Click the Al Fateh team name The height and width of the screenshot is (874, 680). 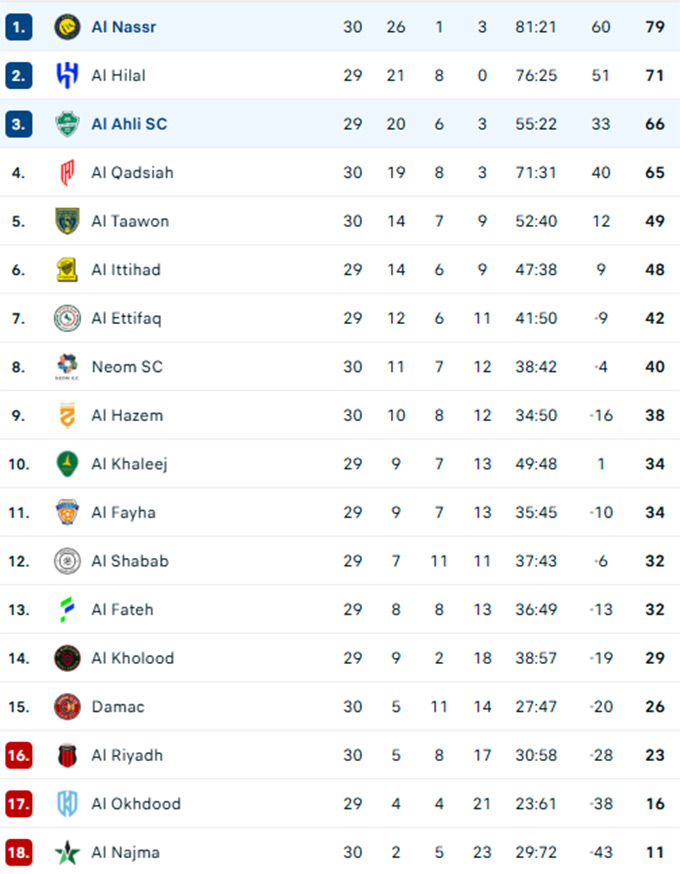click(x=122, y=609)
